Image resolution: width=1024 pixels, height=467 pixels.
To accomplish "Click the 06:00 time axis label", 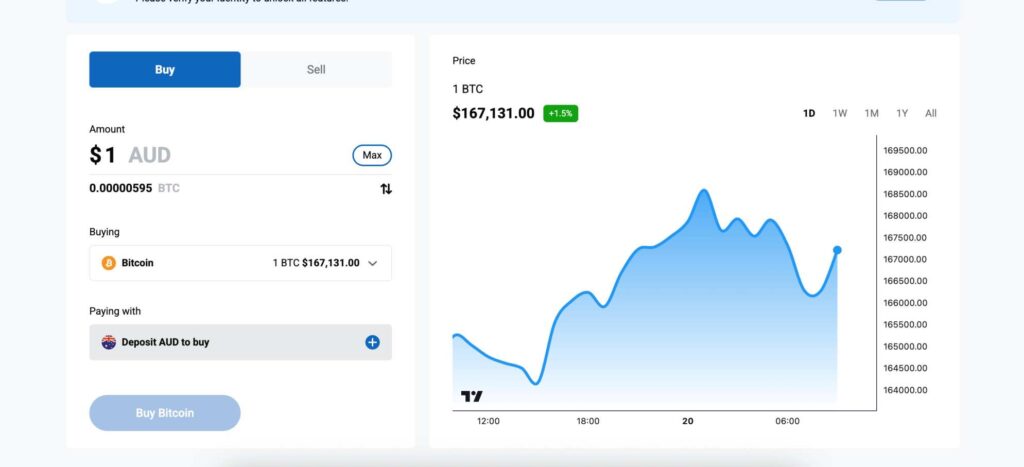I will [x=787, y=421].
